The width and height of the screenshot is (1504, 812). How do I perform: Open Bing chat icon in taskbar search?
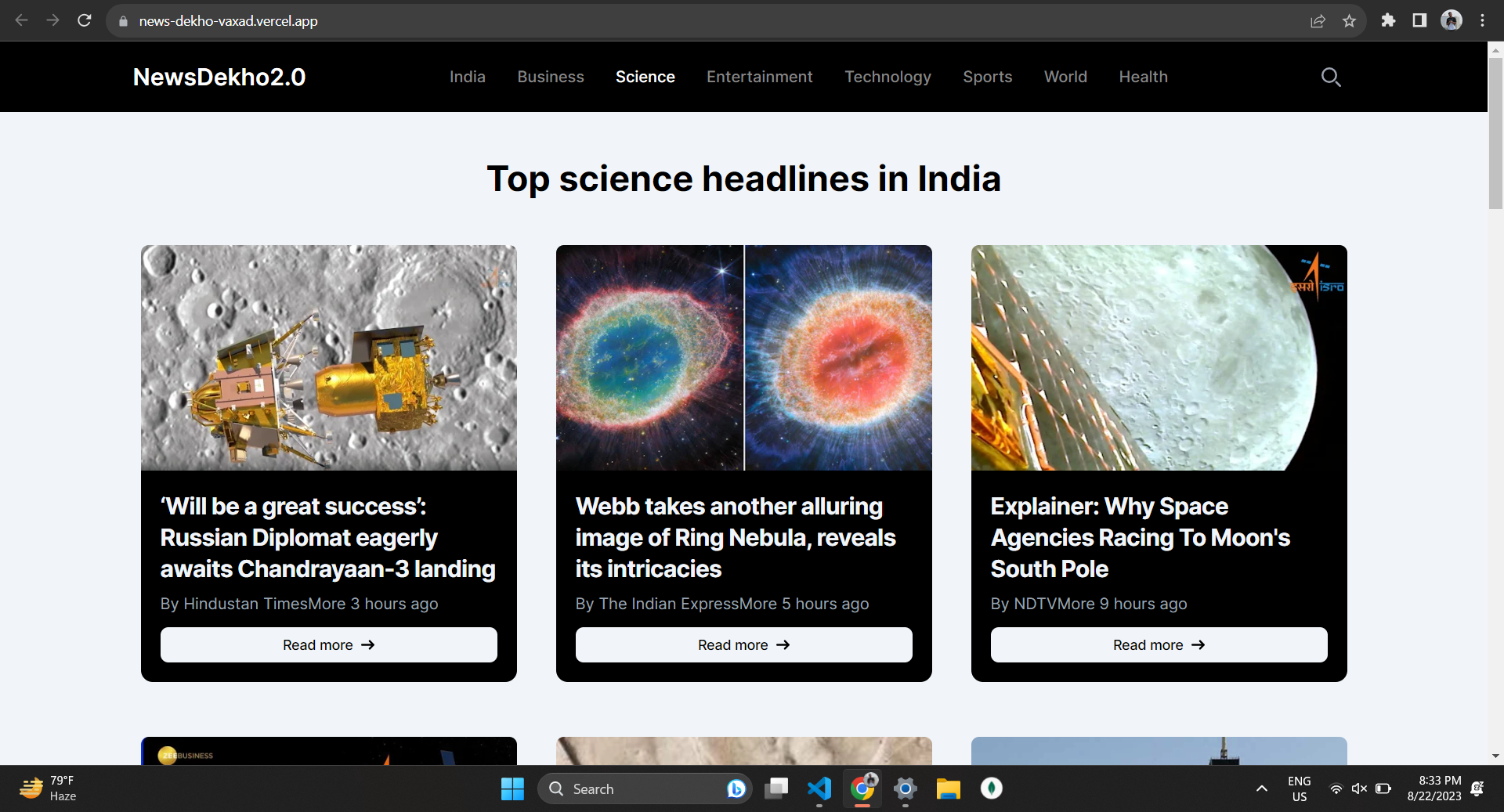(x=736, y=789)
